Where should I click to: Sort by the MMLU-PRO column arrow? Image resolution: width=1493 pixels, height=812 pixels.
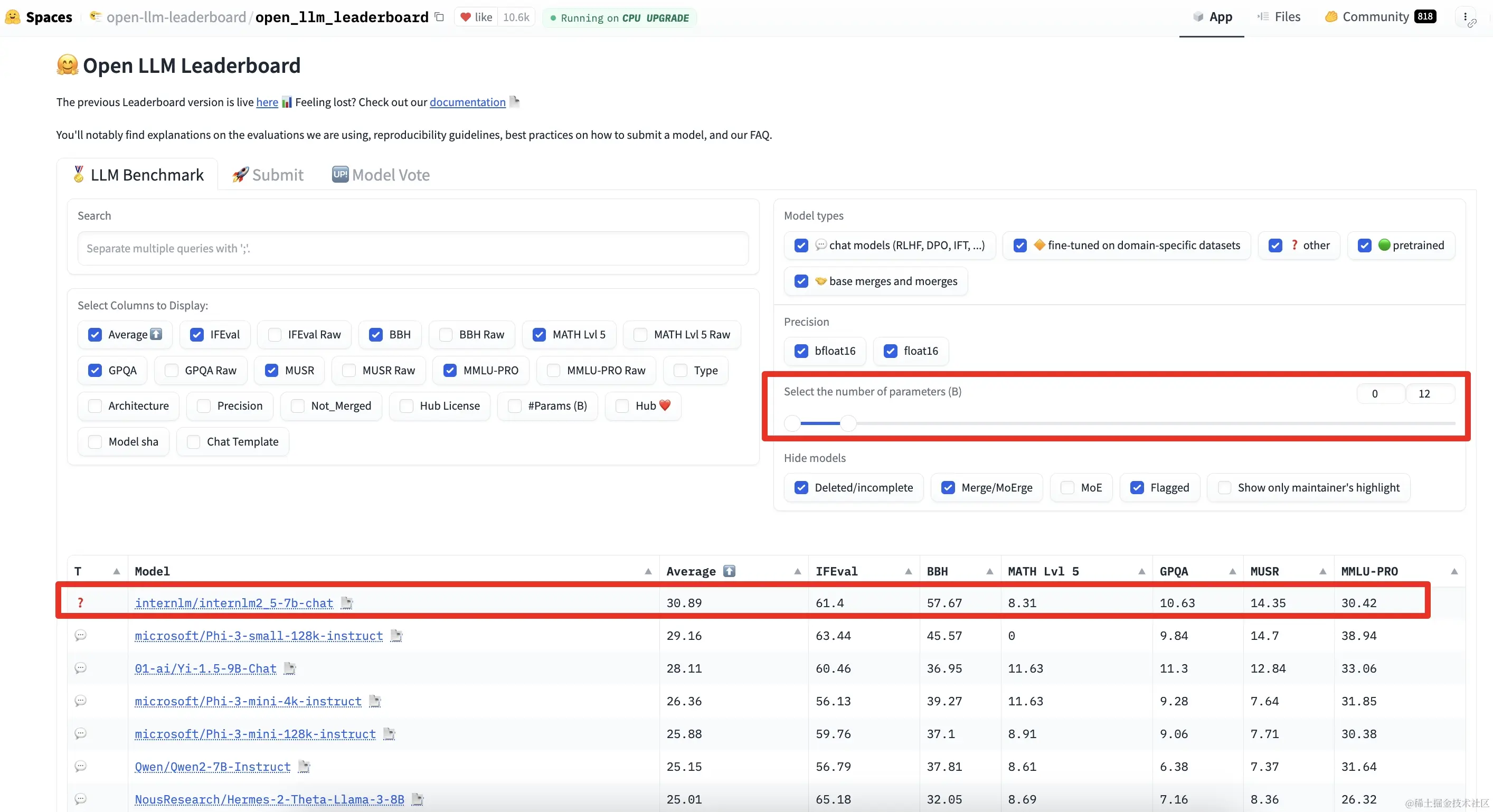coord(1454,571)
